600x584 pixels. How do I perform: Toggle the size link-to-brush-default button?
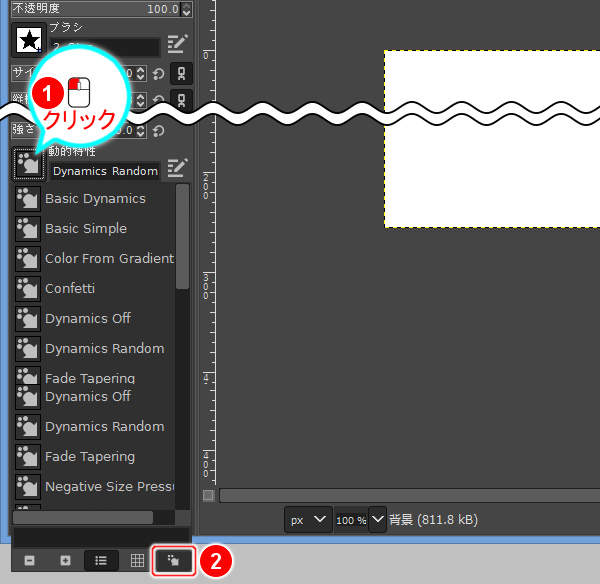181,74
